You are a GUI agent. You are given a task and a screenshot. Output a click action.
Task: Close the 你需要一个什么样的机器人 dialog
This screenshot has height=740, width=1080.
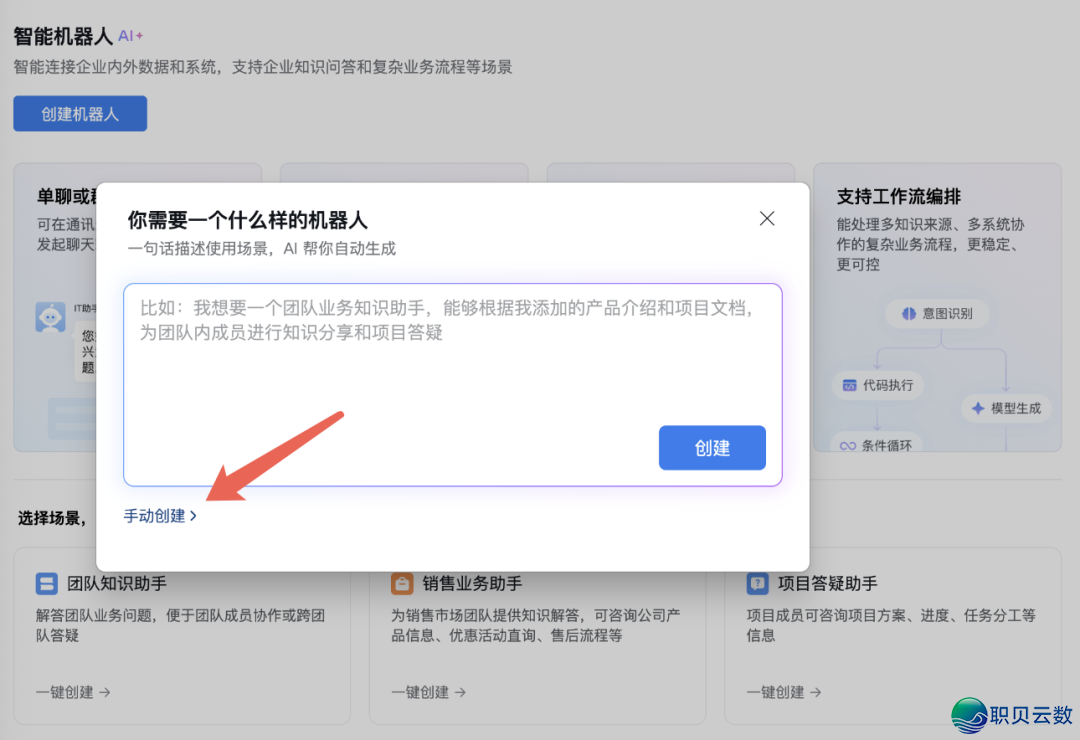click(x=767, y=218)
